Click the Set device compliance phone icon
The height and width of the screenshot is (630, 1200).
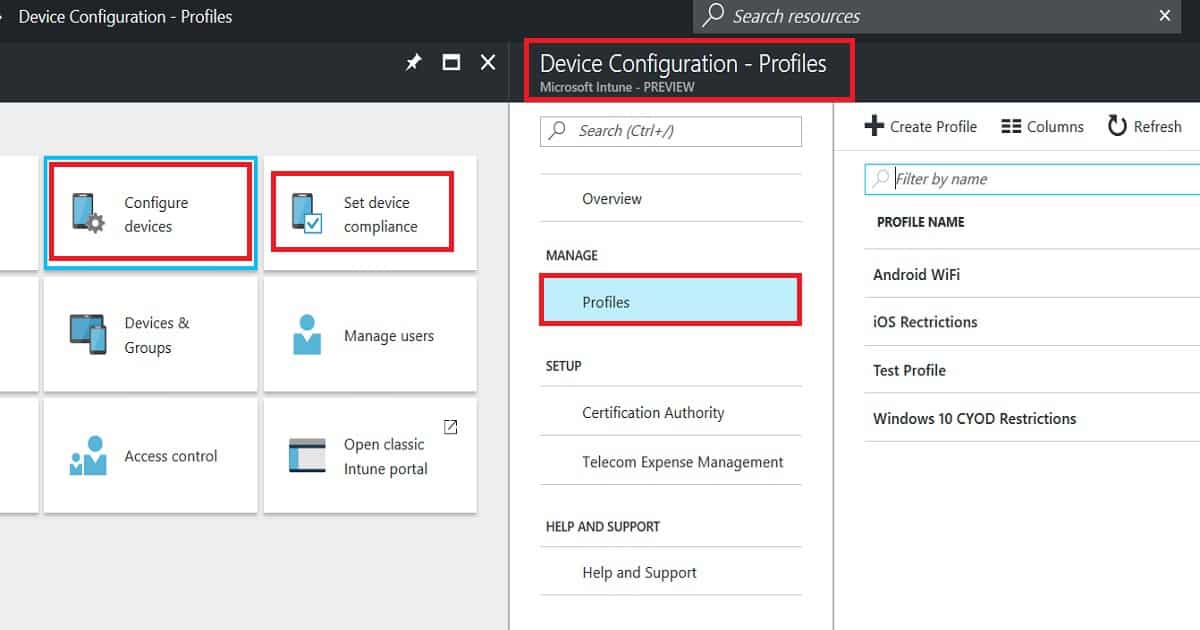(307, 213)
